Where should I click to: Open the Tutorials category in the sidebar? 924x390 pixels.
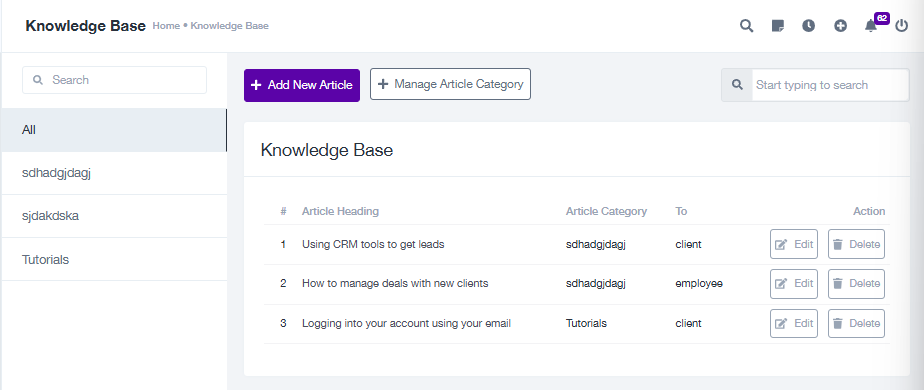[114, 259]
